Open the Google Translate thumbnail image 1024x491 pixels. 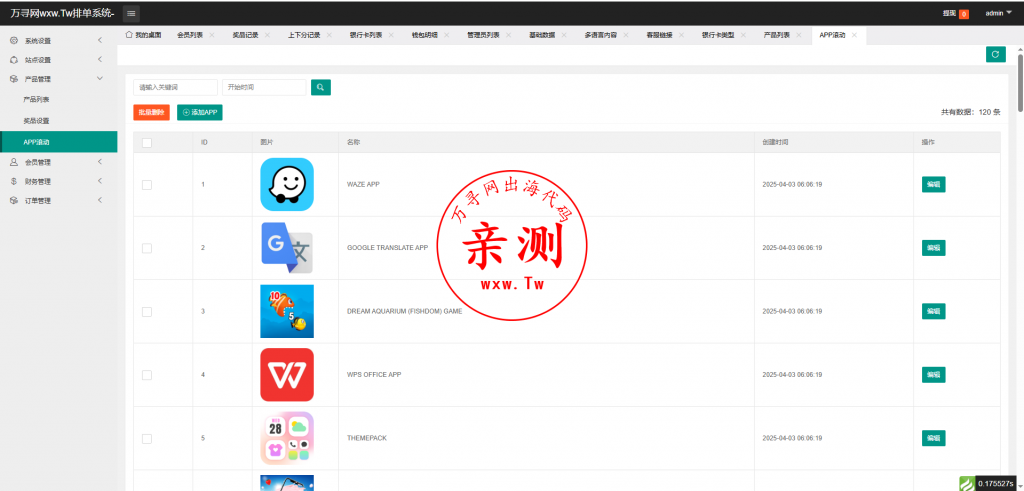pyautogui.click(x=287, y=247)
